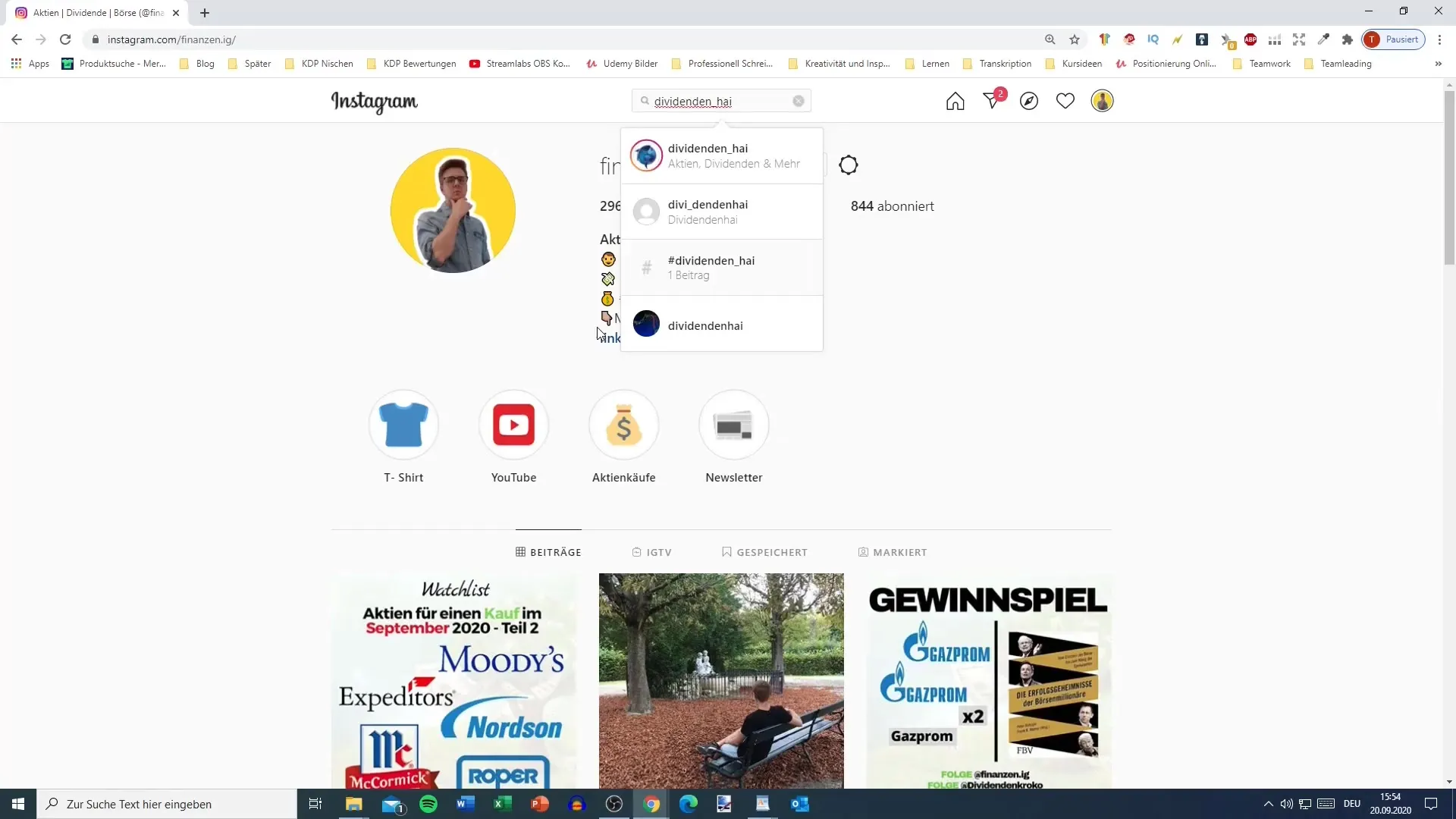1456x819 pixels.
Task: Bookmark this page with star icon
Action: point(1074,39)
